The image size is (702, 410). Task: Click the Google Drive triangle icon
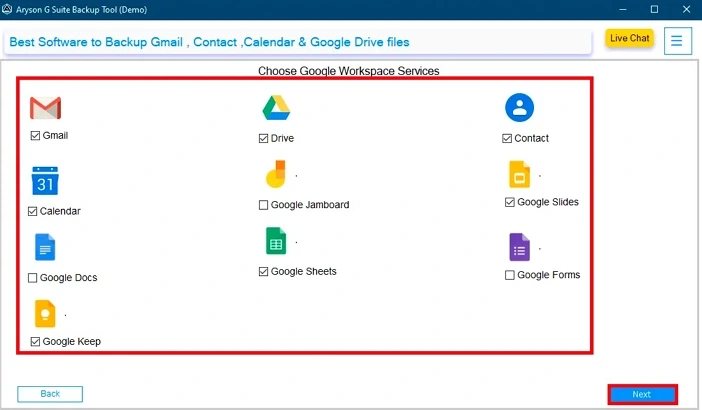(276, 108)
